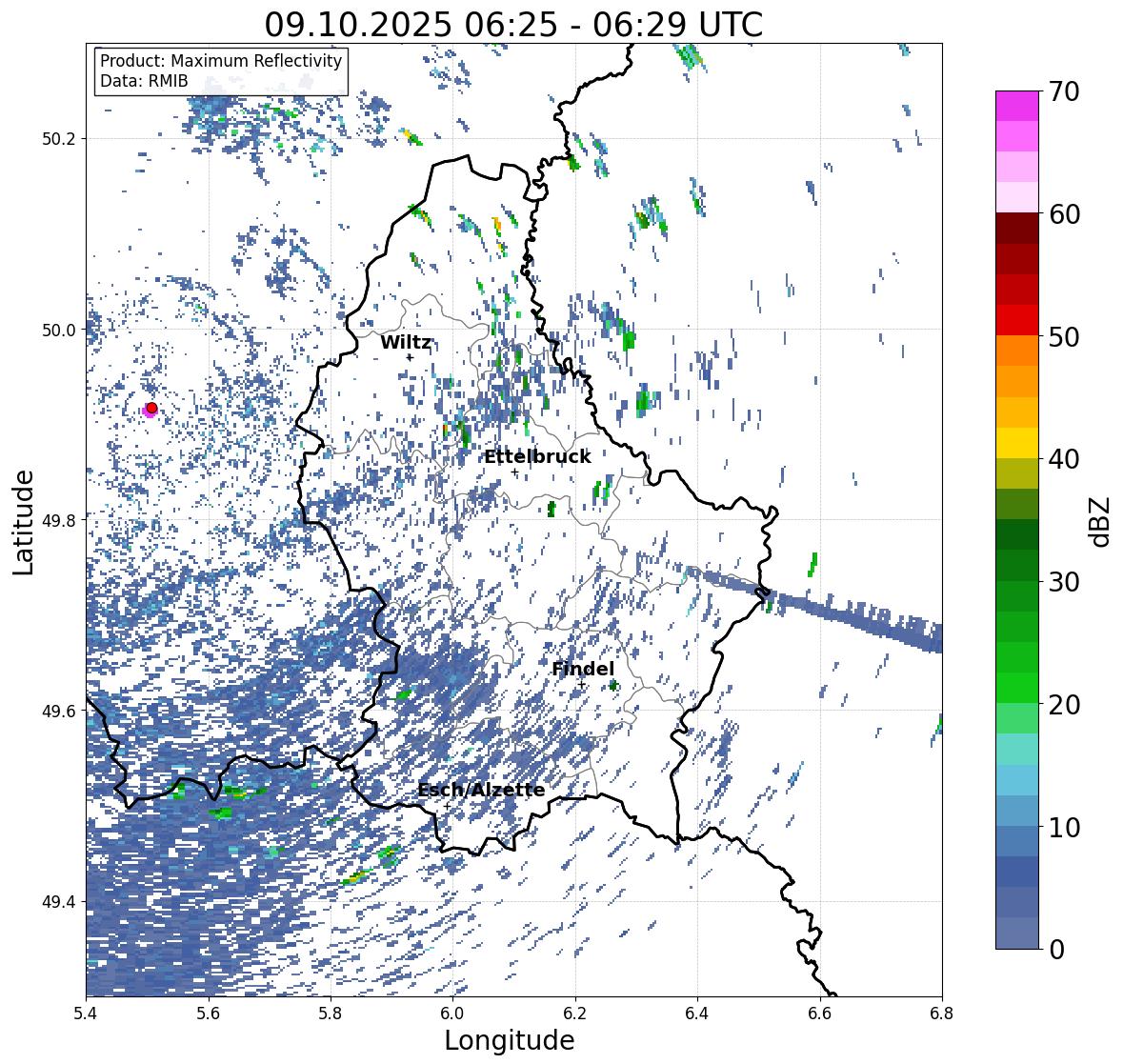Click the longitude tick label 5.4
The width and height of the screenshot is (1123, 1064).
(85, 1014)
